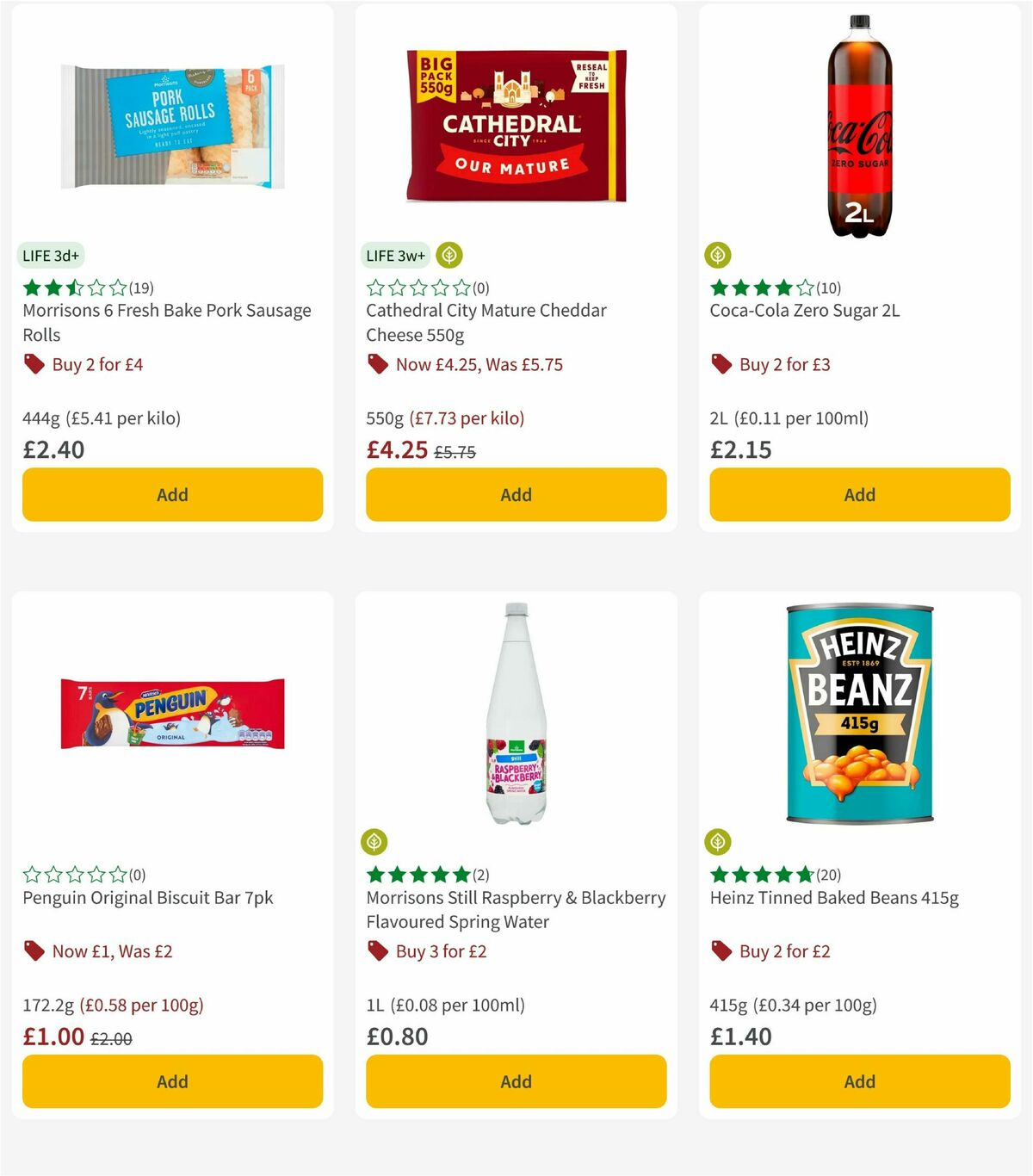
Task: Click the 'LIFE 3w+' badge on Cathedral City
Action: (x=395, y=256)
